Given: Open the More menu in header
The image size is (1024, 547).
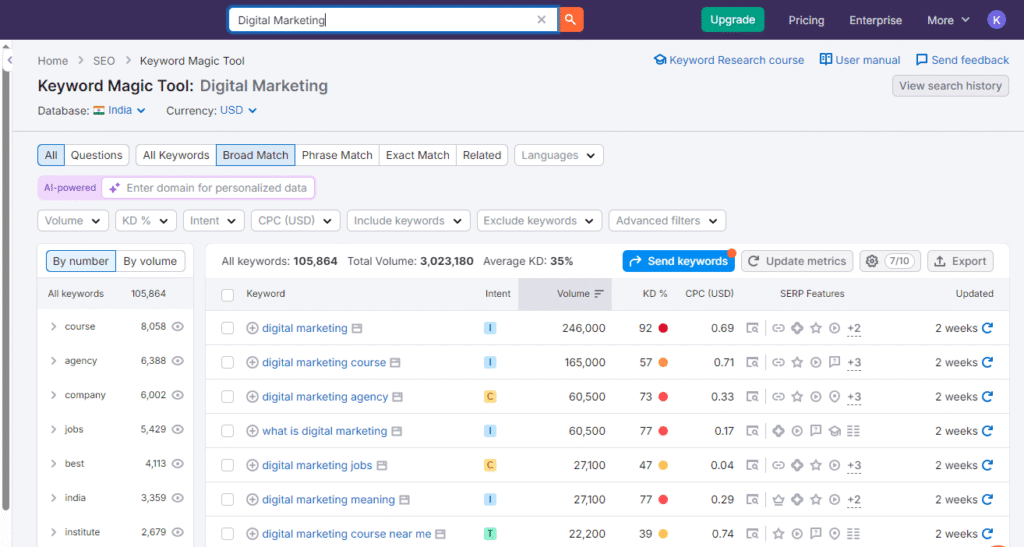Looking at the screenshot, I should 948,20.
